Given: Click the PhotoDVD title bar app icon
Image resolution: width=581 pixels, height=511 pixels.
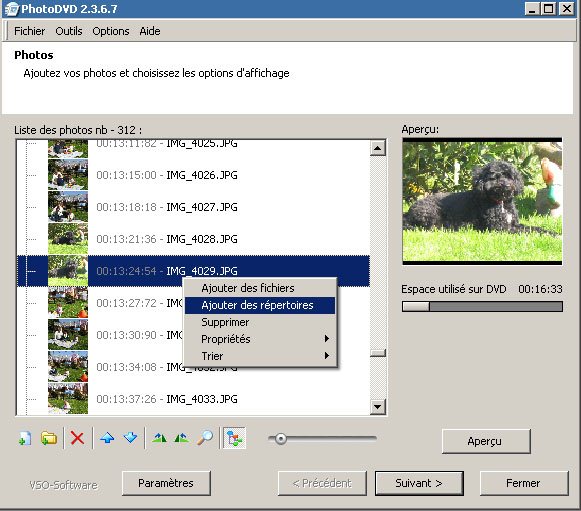Looking at the screenshot, I should pos(11,9).
